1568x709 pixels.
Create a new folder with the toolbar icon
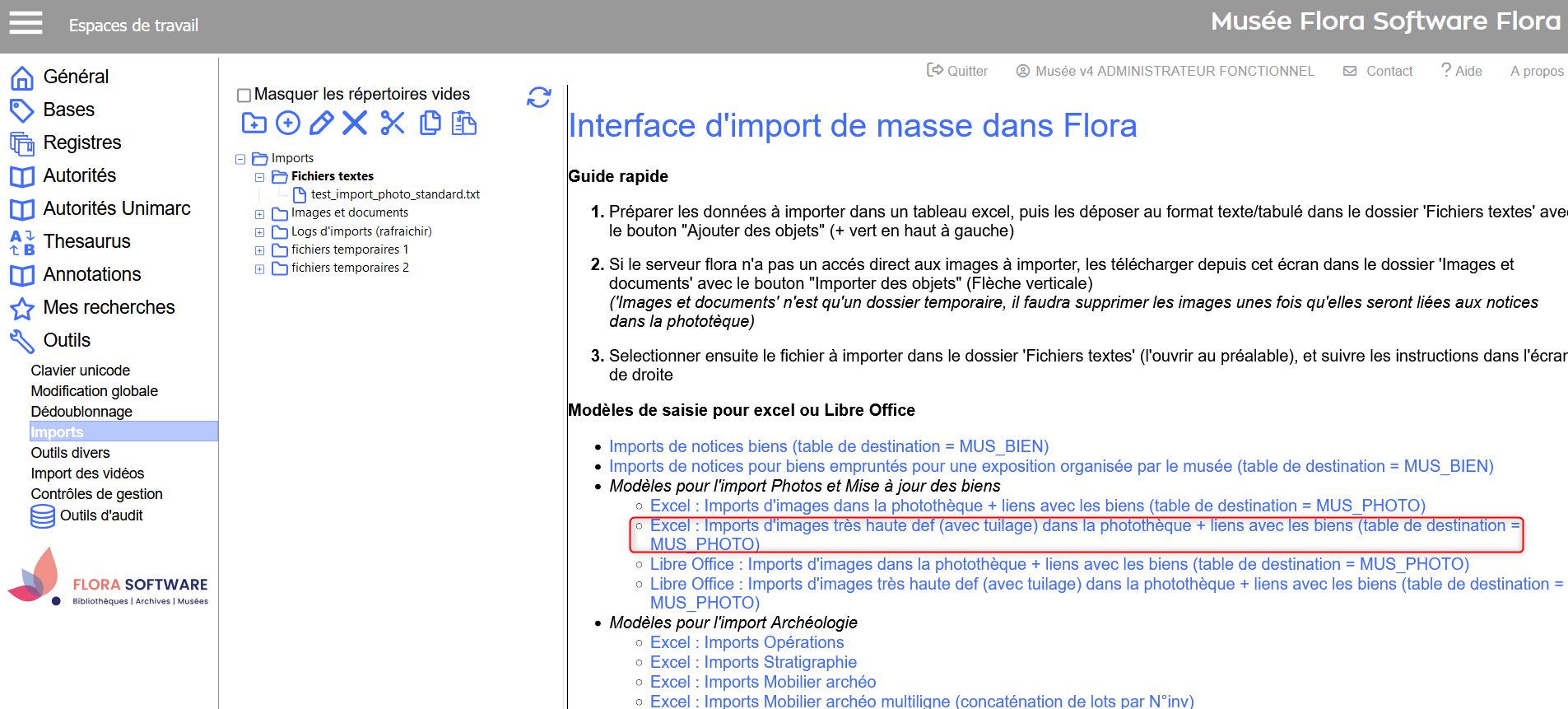254,123
